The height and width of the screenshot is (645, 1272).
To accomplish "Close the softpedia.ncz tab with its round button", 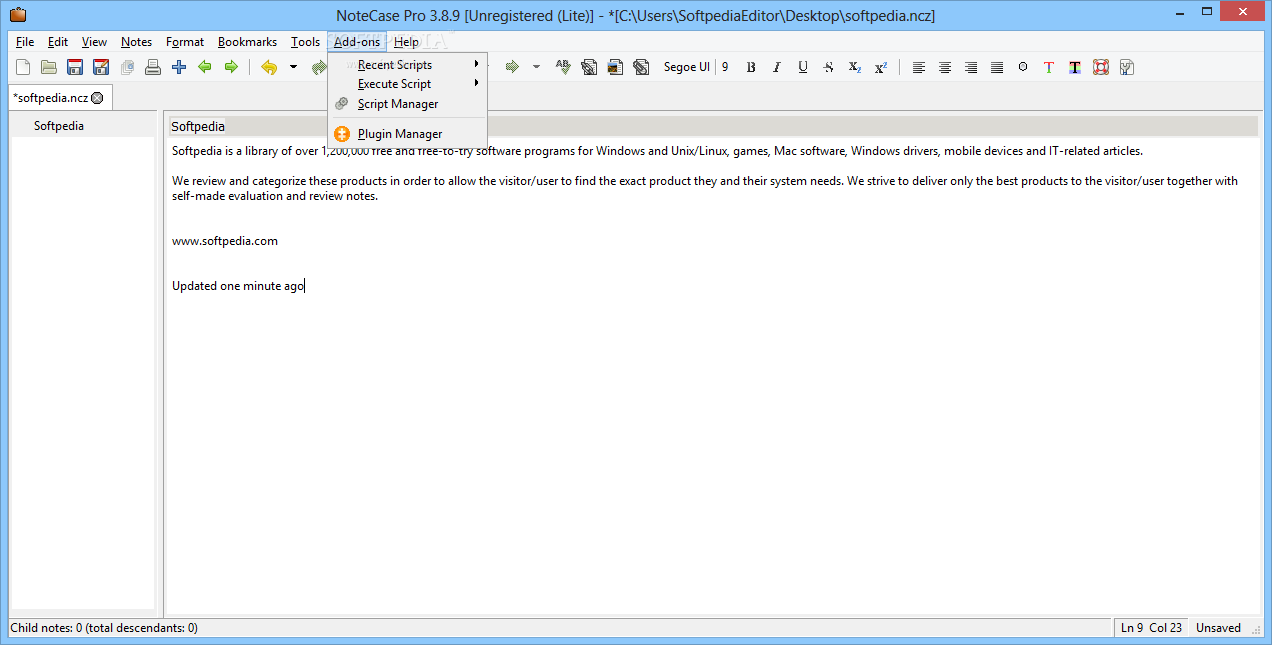I will tap(97, 98).
